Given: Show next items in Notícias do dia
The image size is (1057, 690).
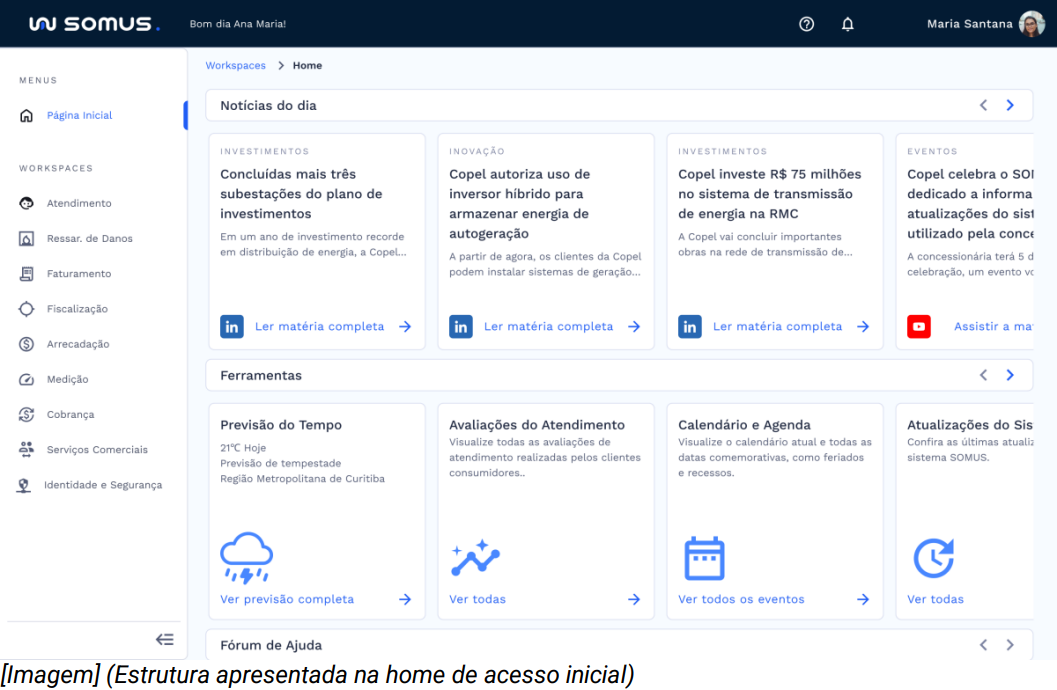Looking at the screenshot, I should (x=1010, y=105).
